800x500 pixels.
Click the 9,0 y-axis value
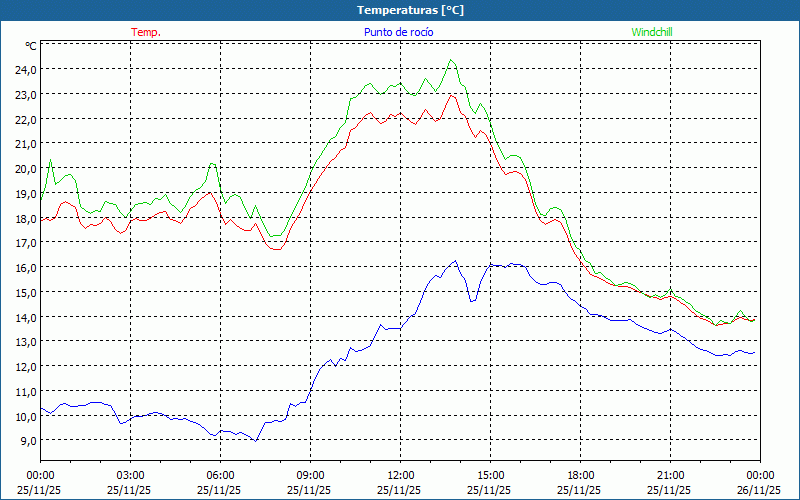click(26, 441)
